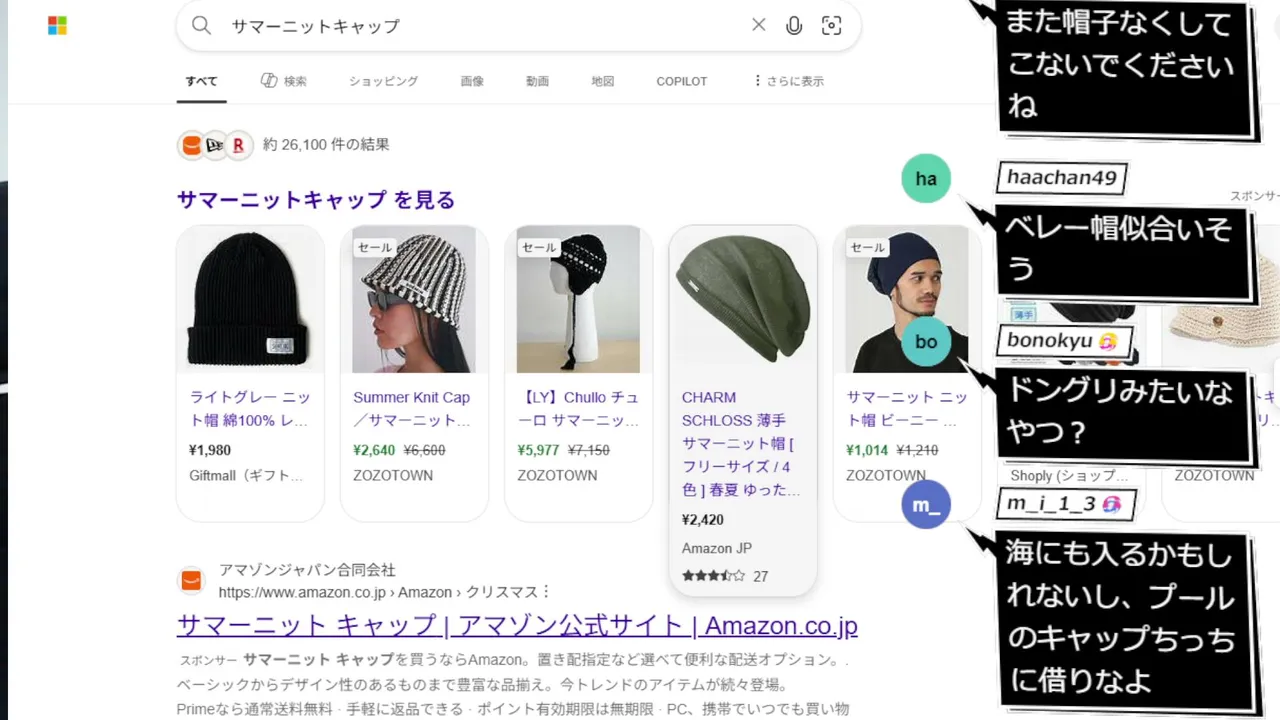Open the Chullo hat on mannequin image

point(578,299)
